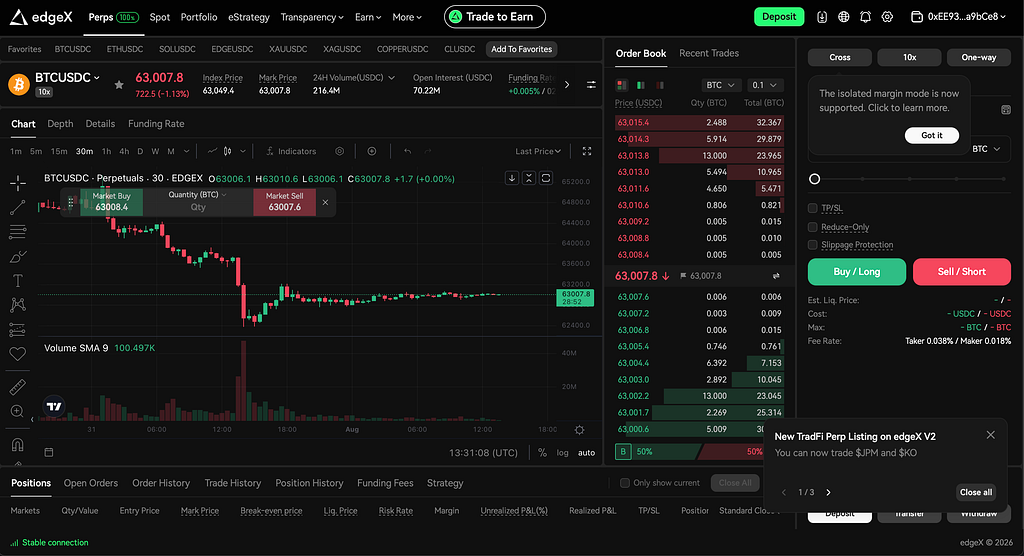
Task: Select the zoom in tool
Action: click(18, 411)
